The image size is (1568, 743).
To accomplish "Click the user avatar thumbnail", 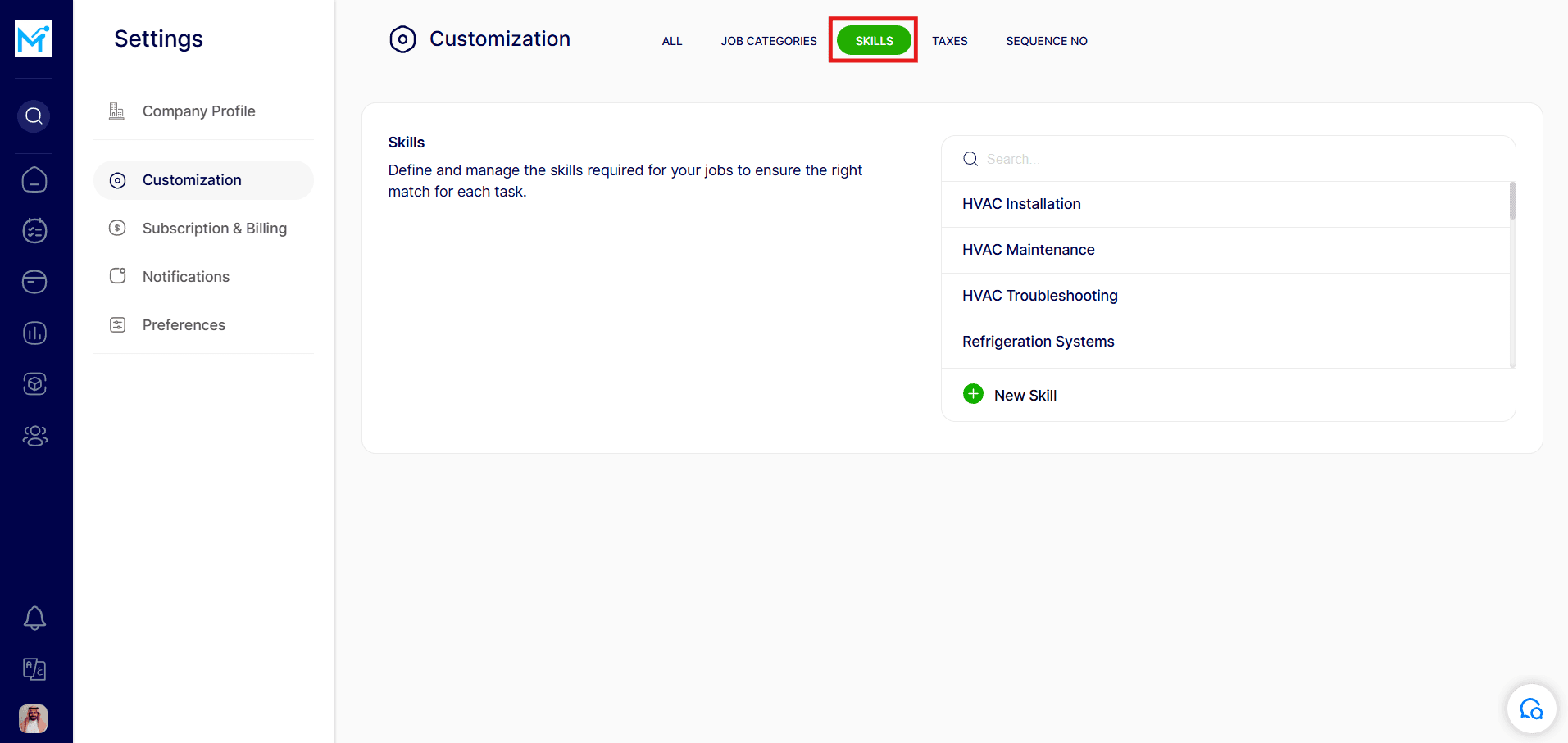I will pyautogui.click(x=34, y=718).
